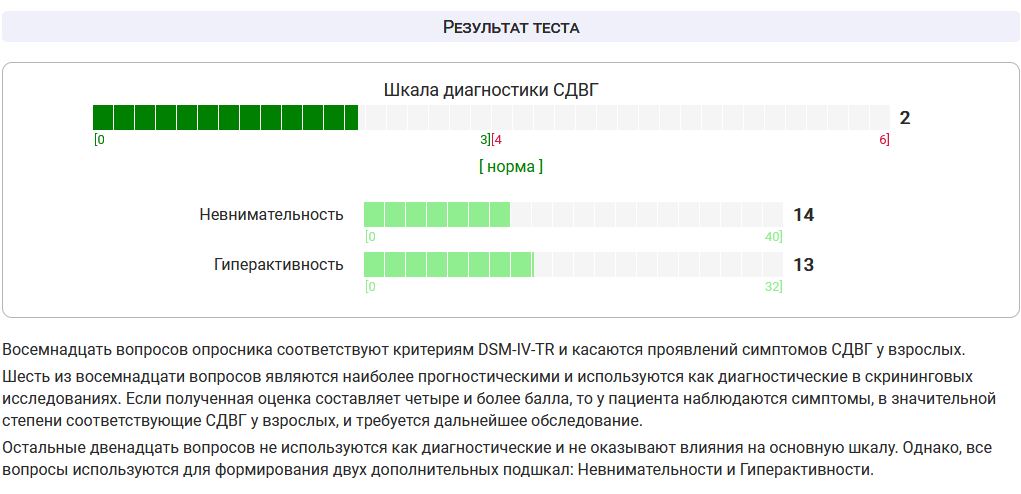Click the empty part of the Невнимательность bar
This screenshot has width=1021, height=494.
645,215
